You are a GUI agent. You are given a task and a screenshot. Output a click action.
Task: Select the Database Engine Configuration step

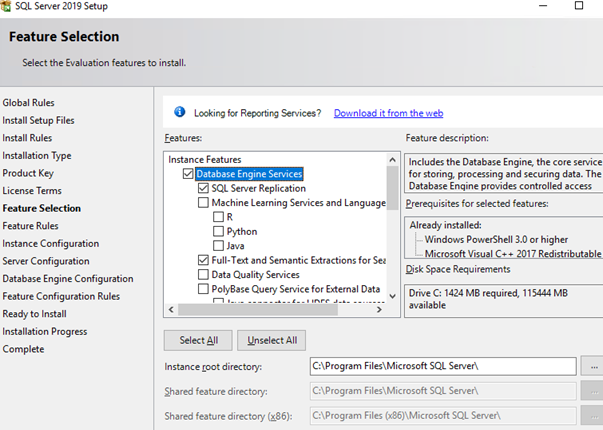(68, 279)
